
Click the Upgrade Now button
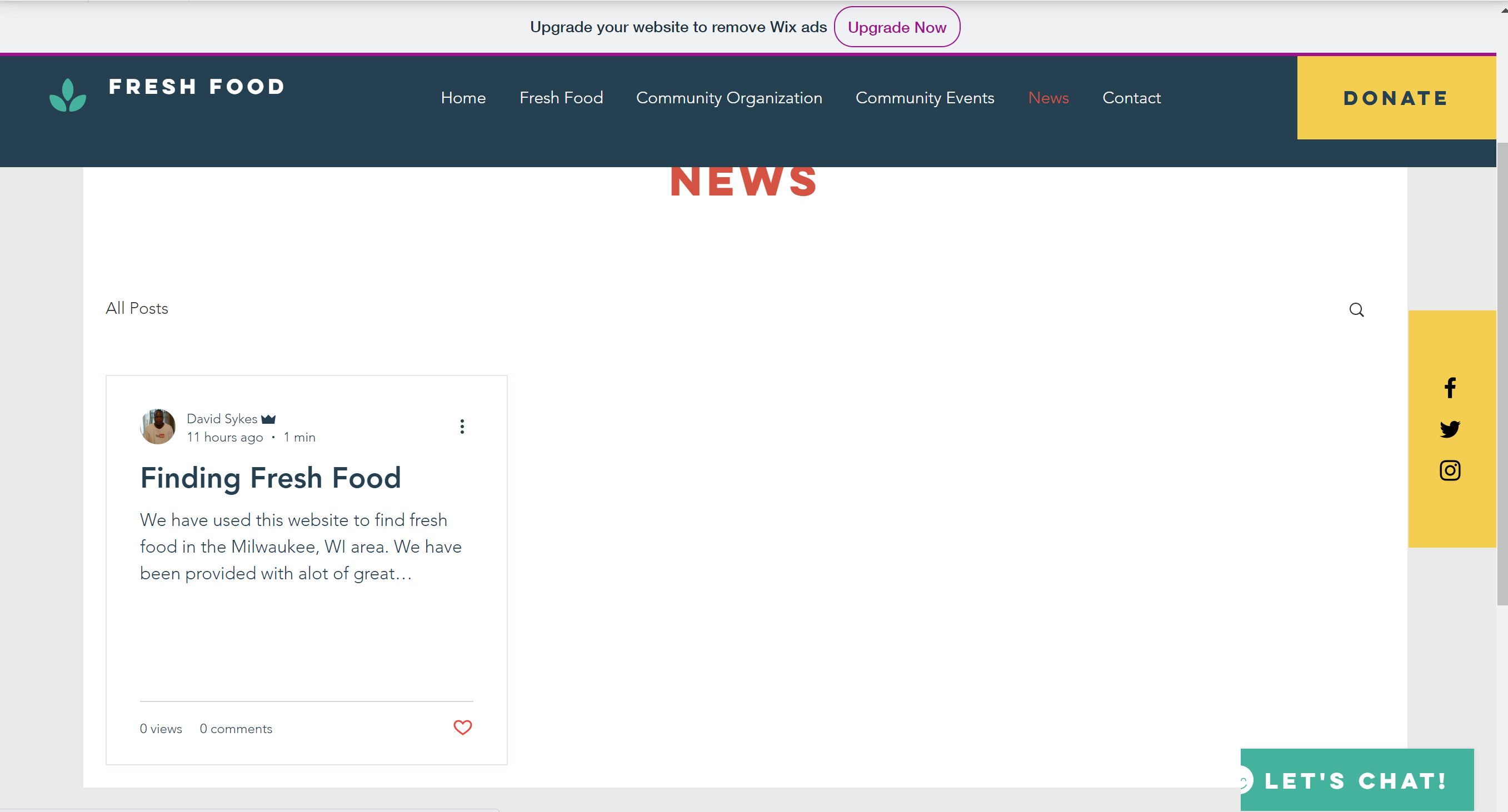coord(896,27)
